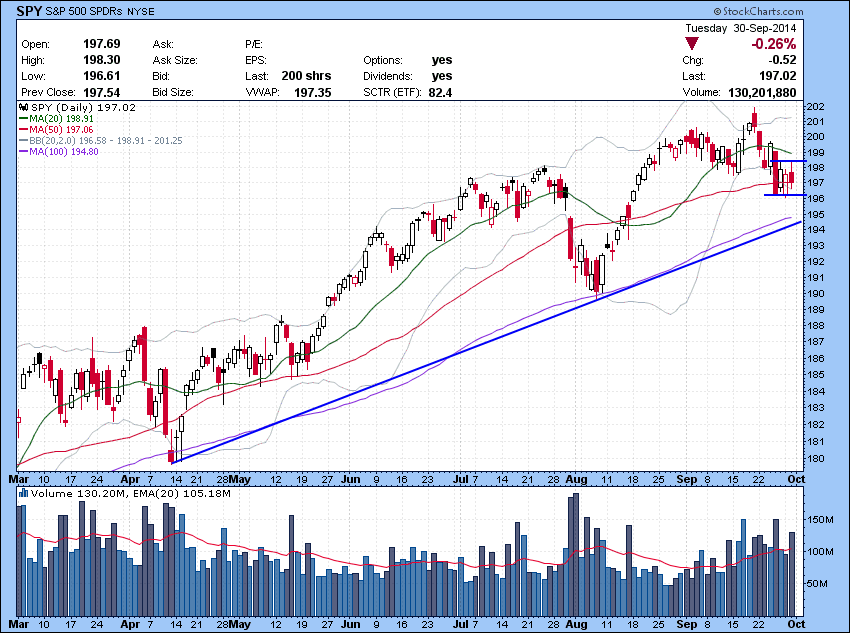Click 'Oct' on the volume panel date axis
The image size is (850, 633).
click(x=796, y=624)
